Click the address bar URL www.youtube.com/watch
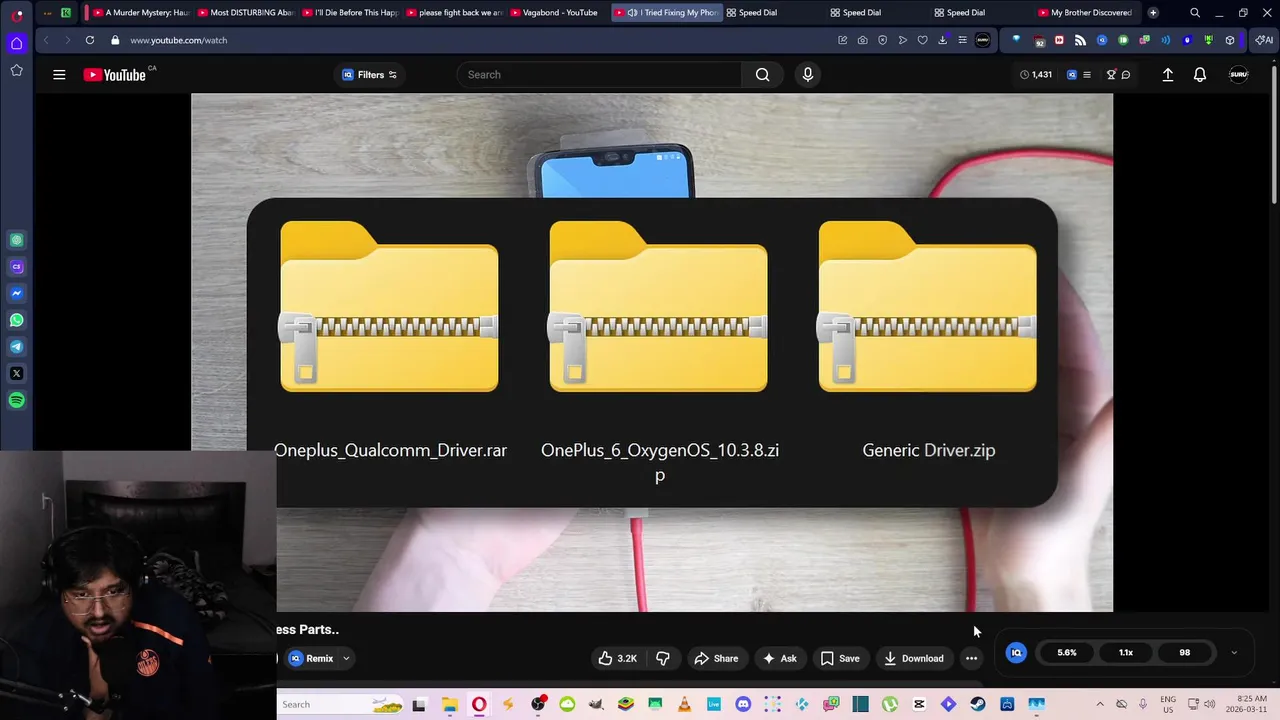The height and width of the screenshot is (720, 1280). click(x=178, y=40)
